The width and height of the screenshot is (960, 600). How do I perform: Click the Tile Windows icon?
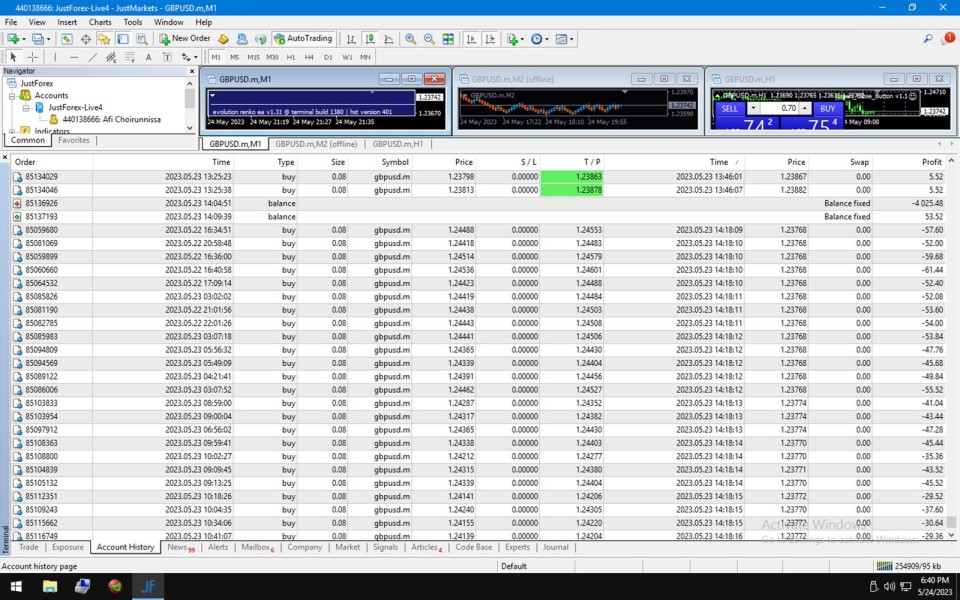pyautogui.click(x=449, y=39)
